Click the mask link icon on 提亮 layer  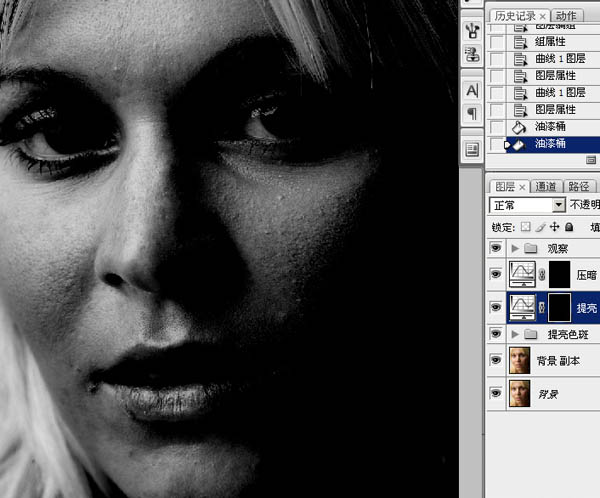click(x=542, y=307)
